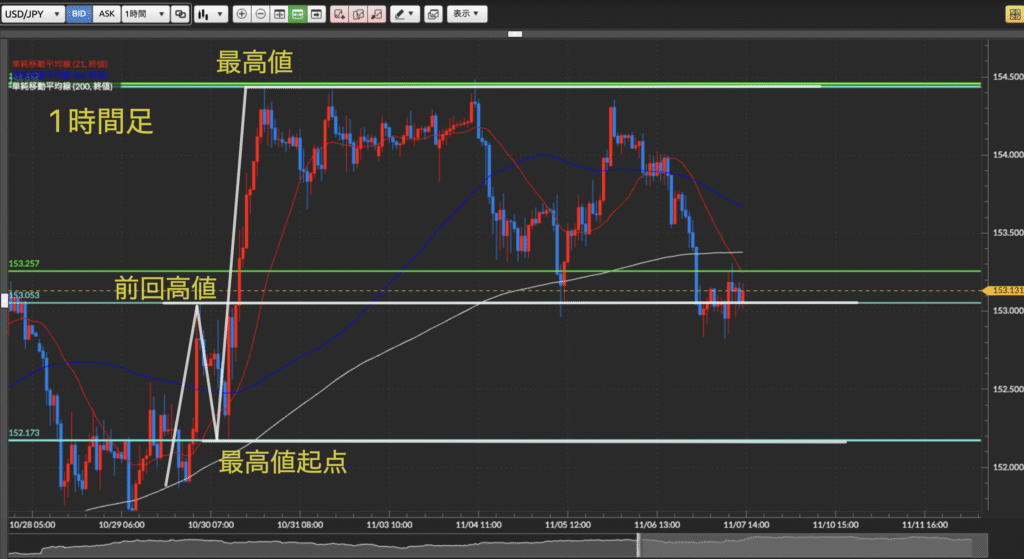Open the 1時間 timeframe dropdown
The height and width of the screenshot is (559, 1024).
point(144,15)
